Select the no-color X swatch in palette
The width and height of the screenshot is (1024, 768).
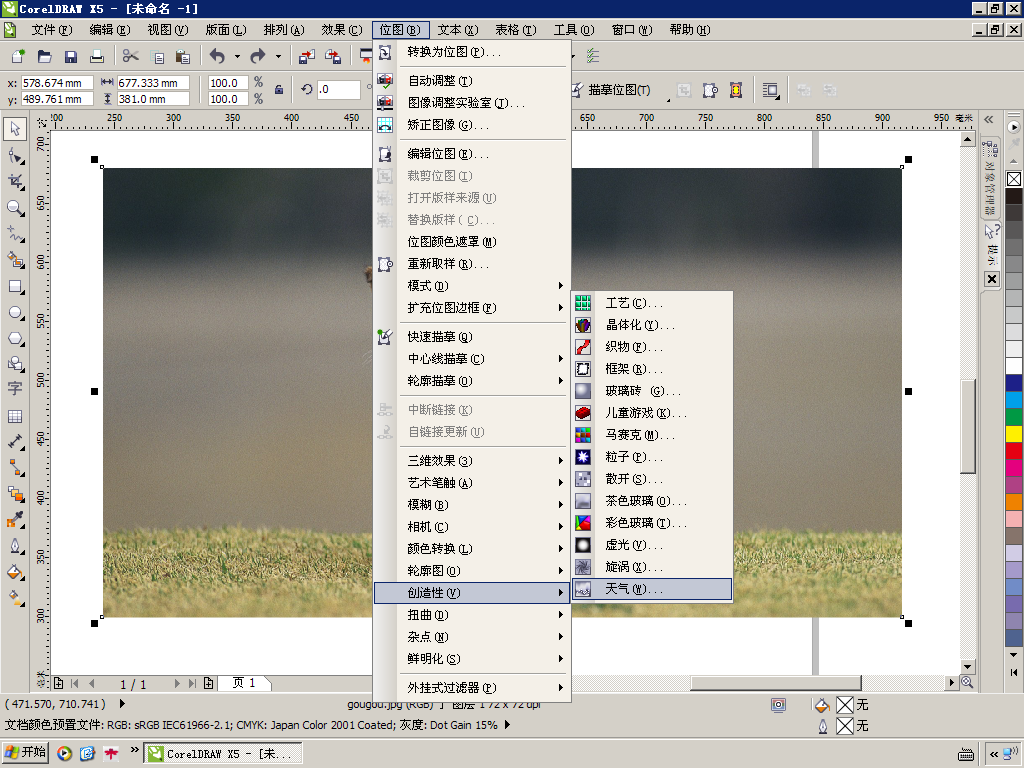(x=1014, y=179)
